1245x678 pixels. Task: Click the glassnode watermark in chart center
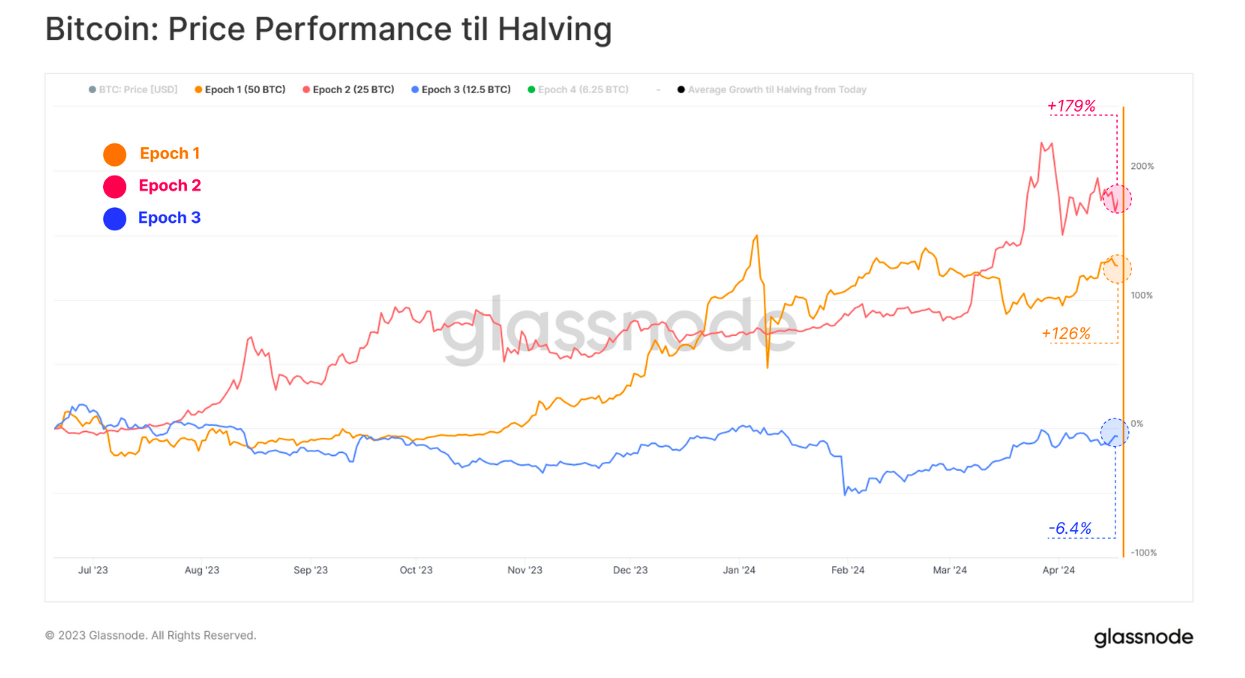(x=619, y=327)
